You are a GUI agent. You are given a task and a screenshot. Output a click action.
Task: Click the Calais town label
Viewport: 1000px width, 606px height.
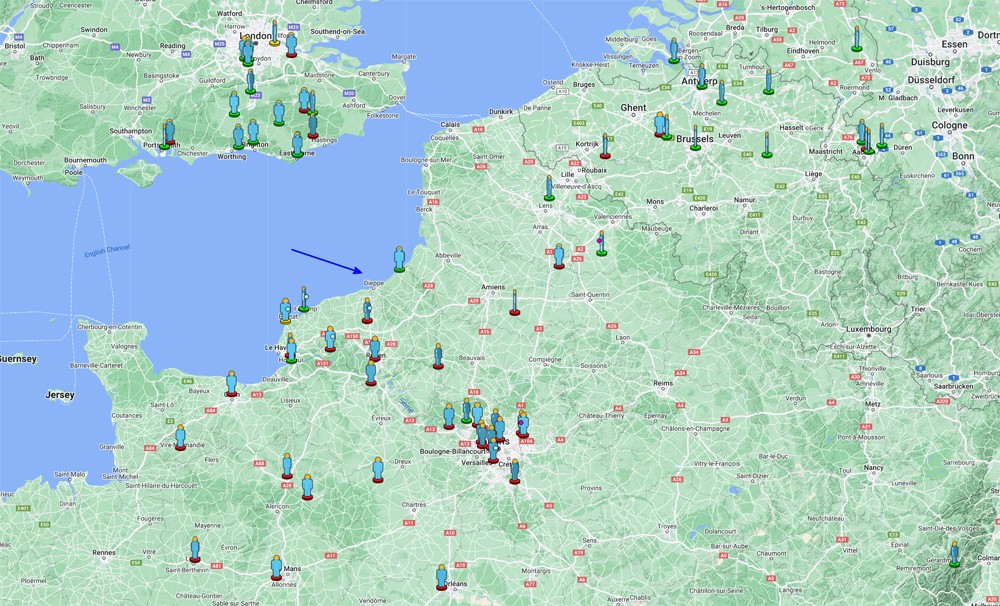pos(450,124)
